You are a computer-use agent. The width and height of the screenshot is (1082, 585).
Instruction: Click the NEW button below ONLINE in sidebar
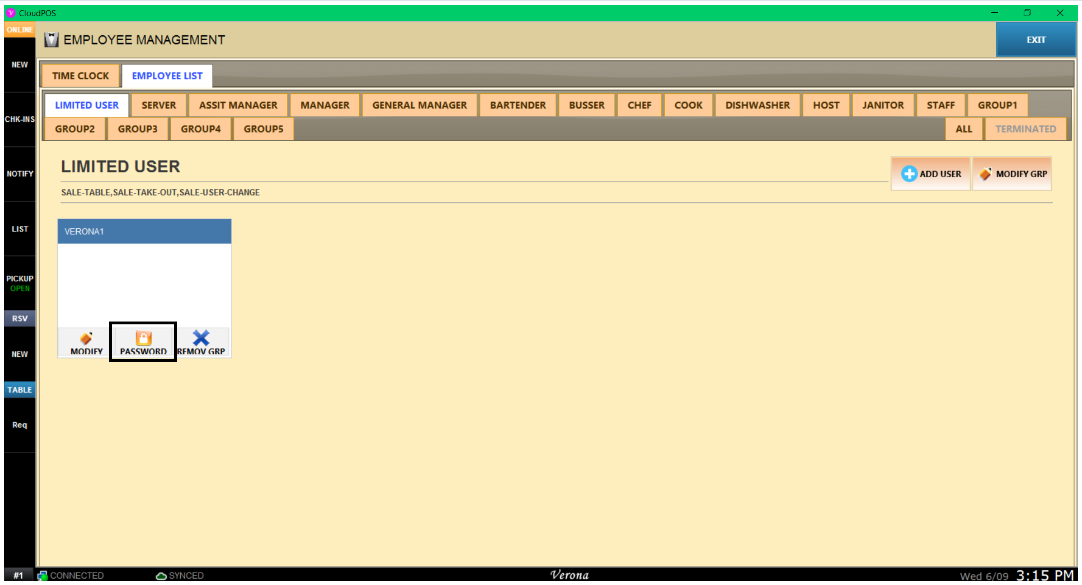click(x=19, y=65)
